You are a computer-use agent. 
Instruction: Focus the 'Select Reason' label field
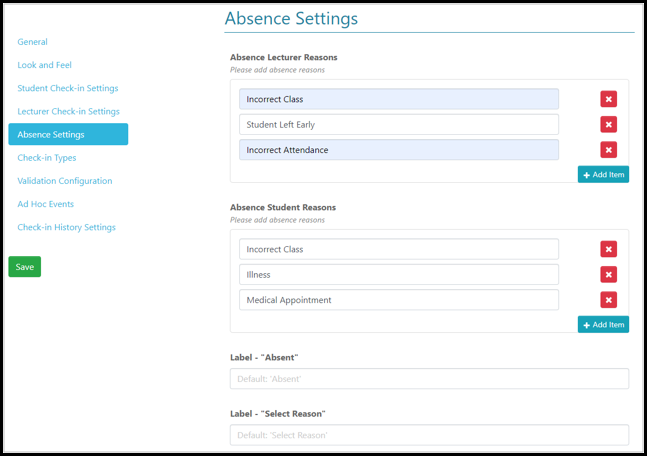(429, 435)
